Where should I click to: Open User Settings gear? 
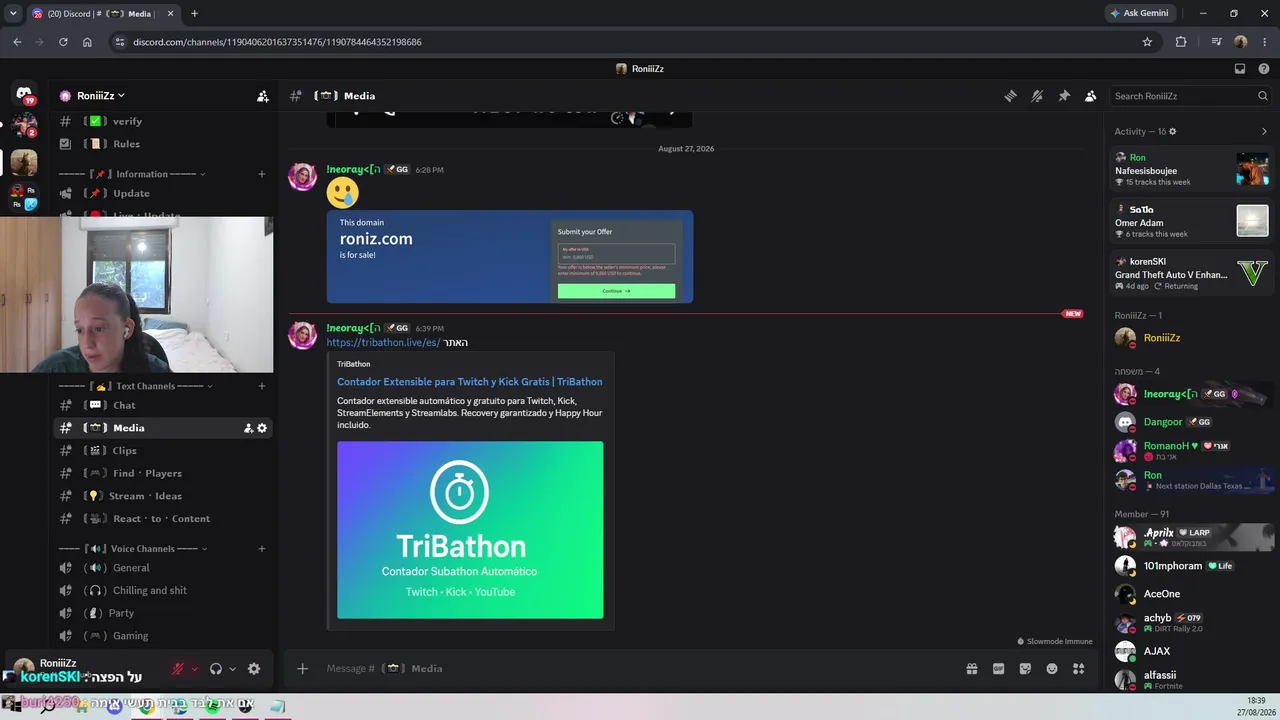click(254, 669)
